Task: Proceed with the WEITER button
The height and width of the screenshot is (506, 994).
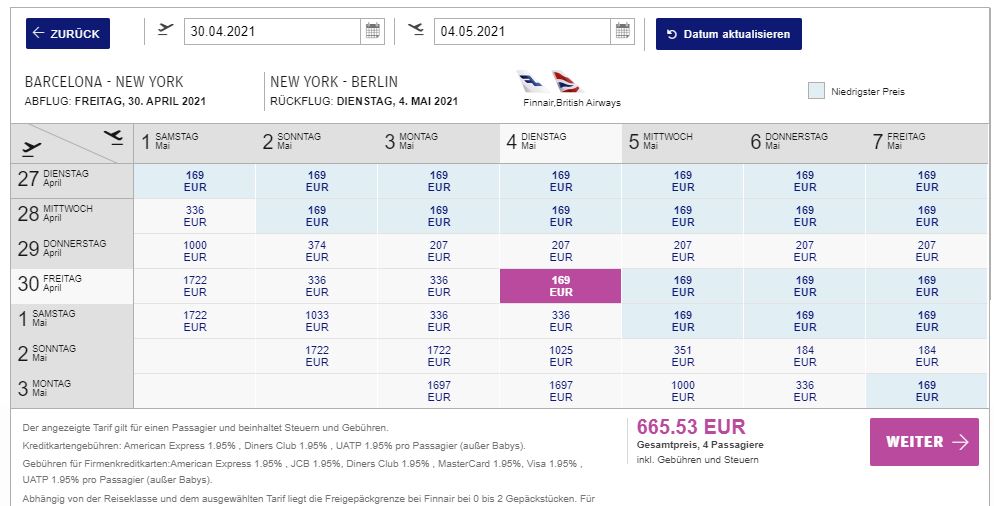Action: coord(924,442)
